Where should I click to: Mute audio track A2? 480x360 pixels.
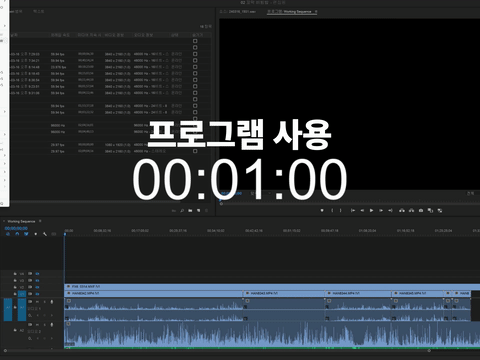[37, 324]
